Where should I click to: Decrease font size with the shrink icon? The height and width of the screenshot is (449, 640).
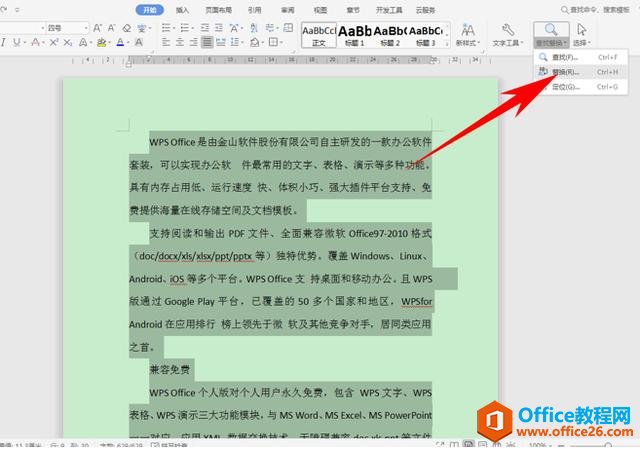(111, 28)
